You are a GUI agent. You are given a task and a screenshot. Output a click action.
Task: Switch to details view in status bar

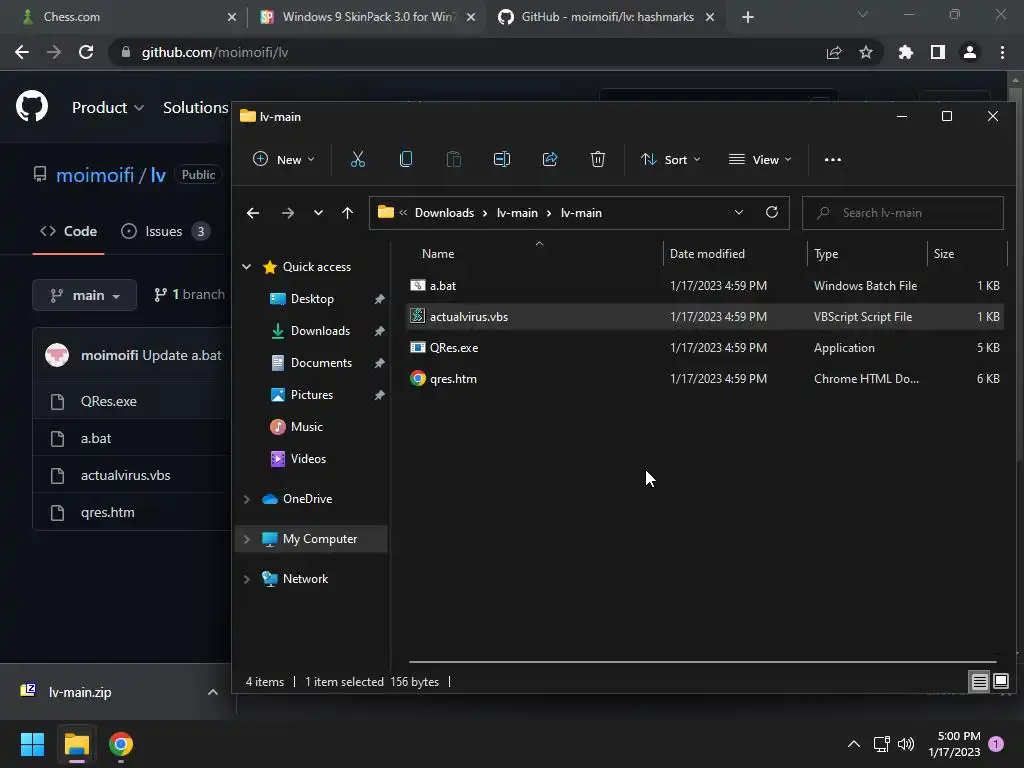tap(980, 682)
